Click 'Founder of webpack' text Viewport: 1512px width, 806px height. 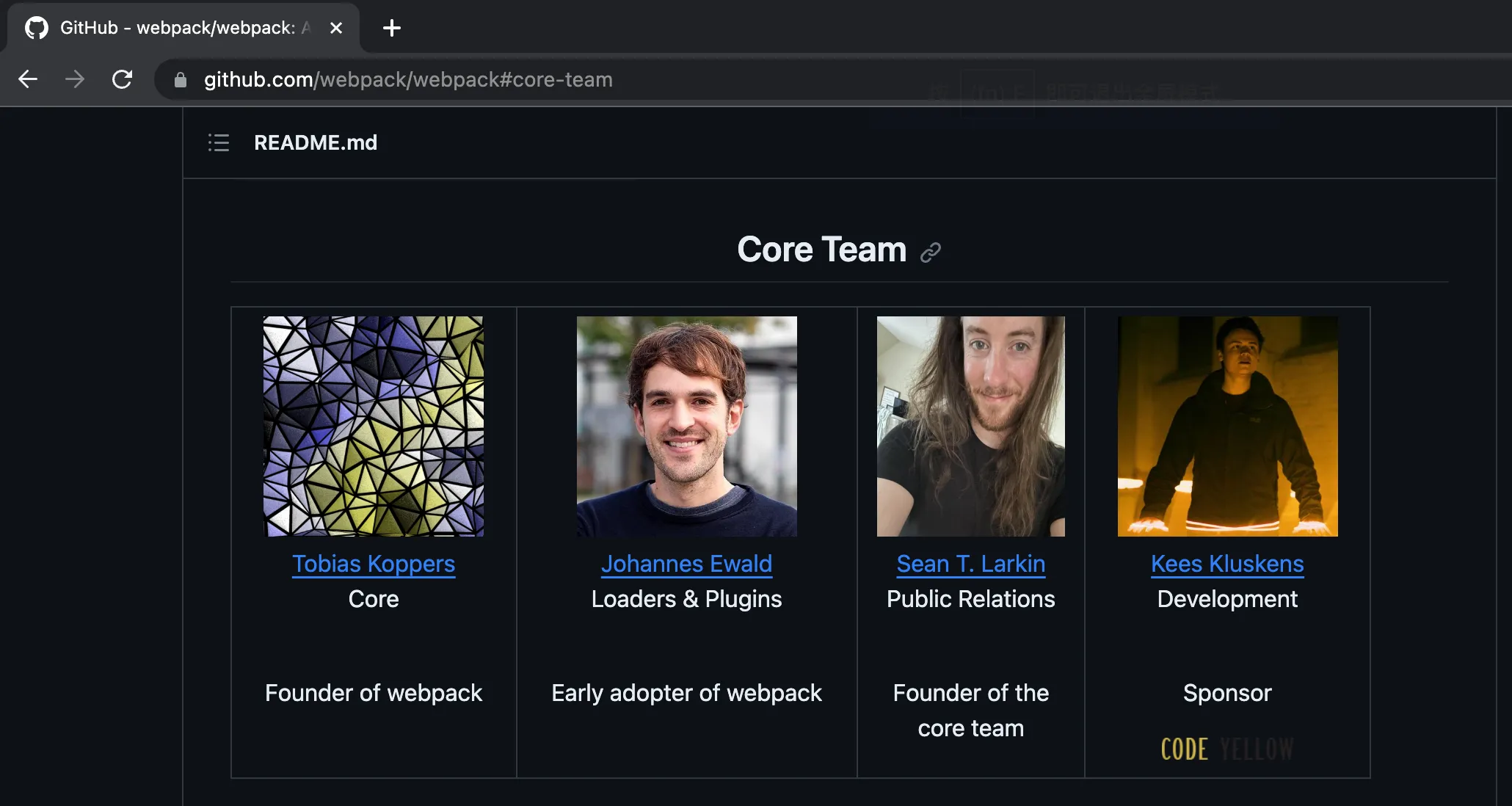coord(374,693)
